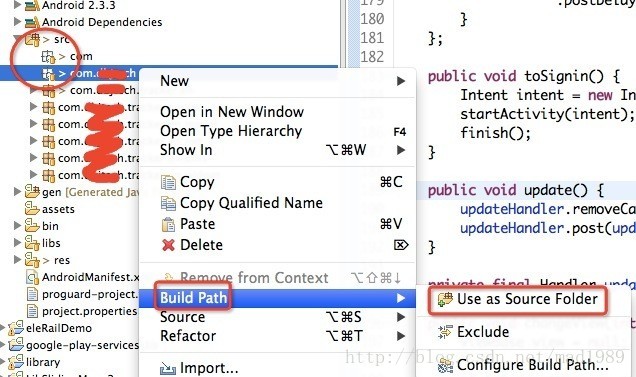Open the Show In submenu

coord(277,150)
